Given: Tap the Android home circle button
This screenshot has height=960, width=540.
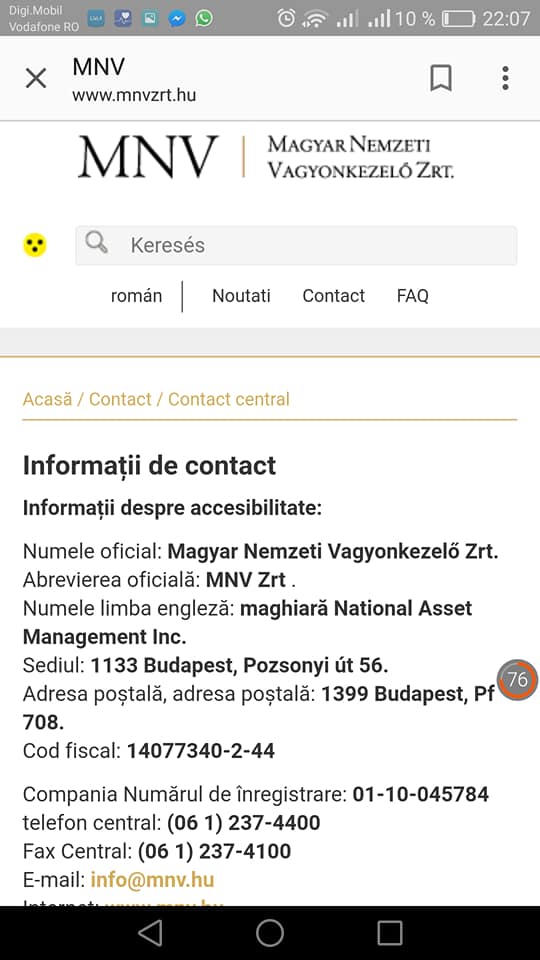Looking at the screenshot, I should pyautogui.click(x=269, y=933).
